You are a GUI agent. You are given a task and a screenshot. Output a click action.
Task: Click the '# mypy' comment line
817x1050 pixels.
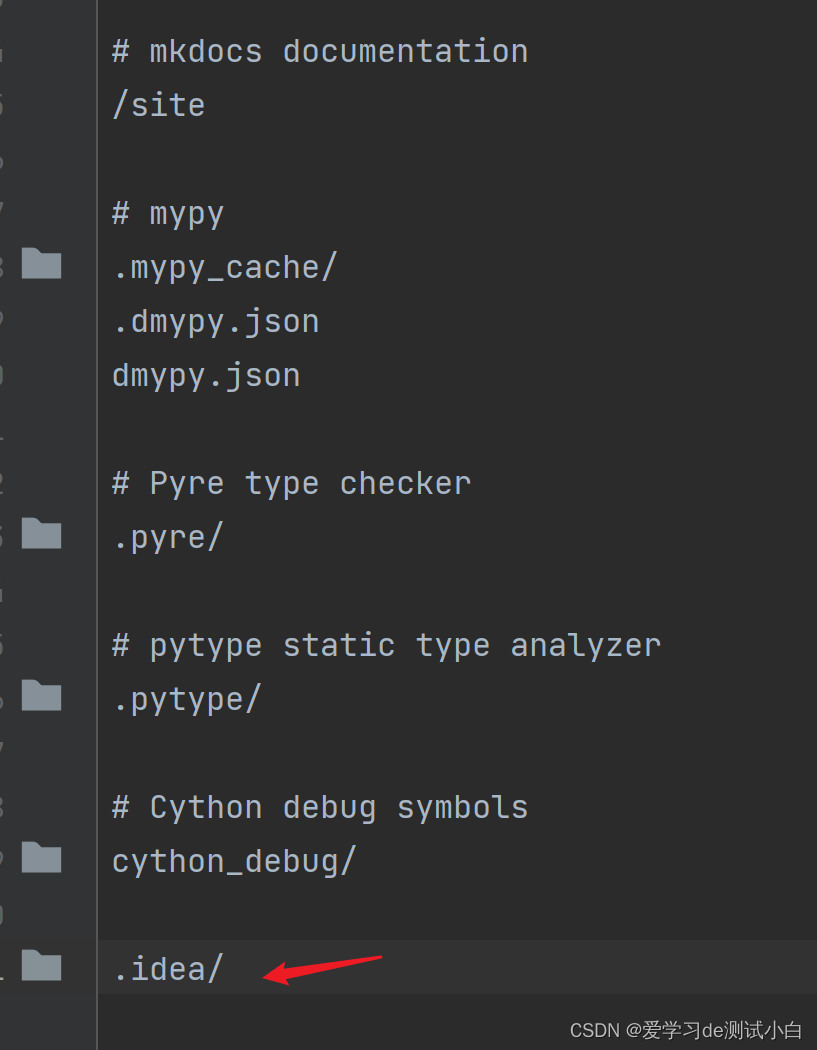(168, 213)
